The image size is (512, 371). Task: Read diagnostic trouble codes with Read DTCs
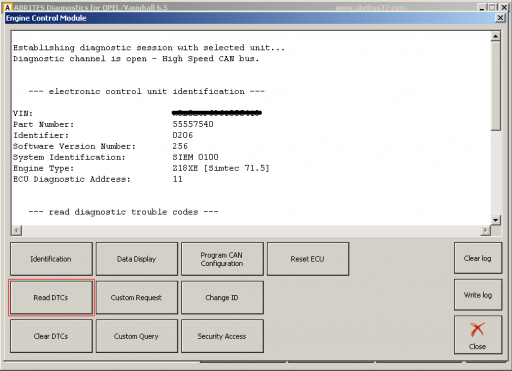(51, 298)
